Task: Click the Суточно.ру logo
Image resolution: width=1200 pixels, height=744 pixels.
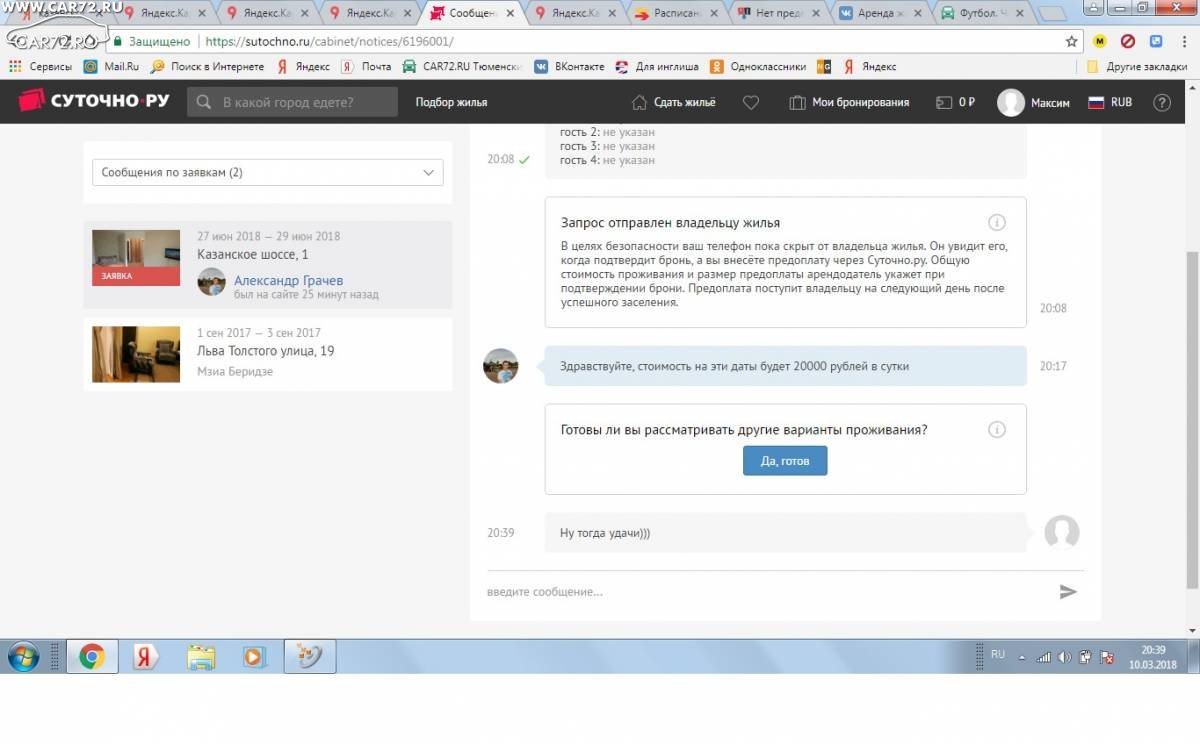Action: pos(94,102)
